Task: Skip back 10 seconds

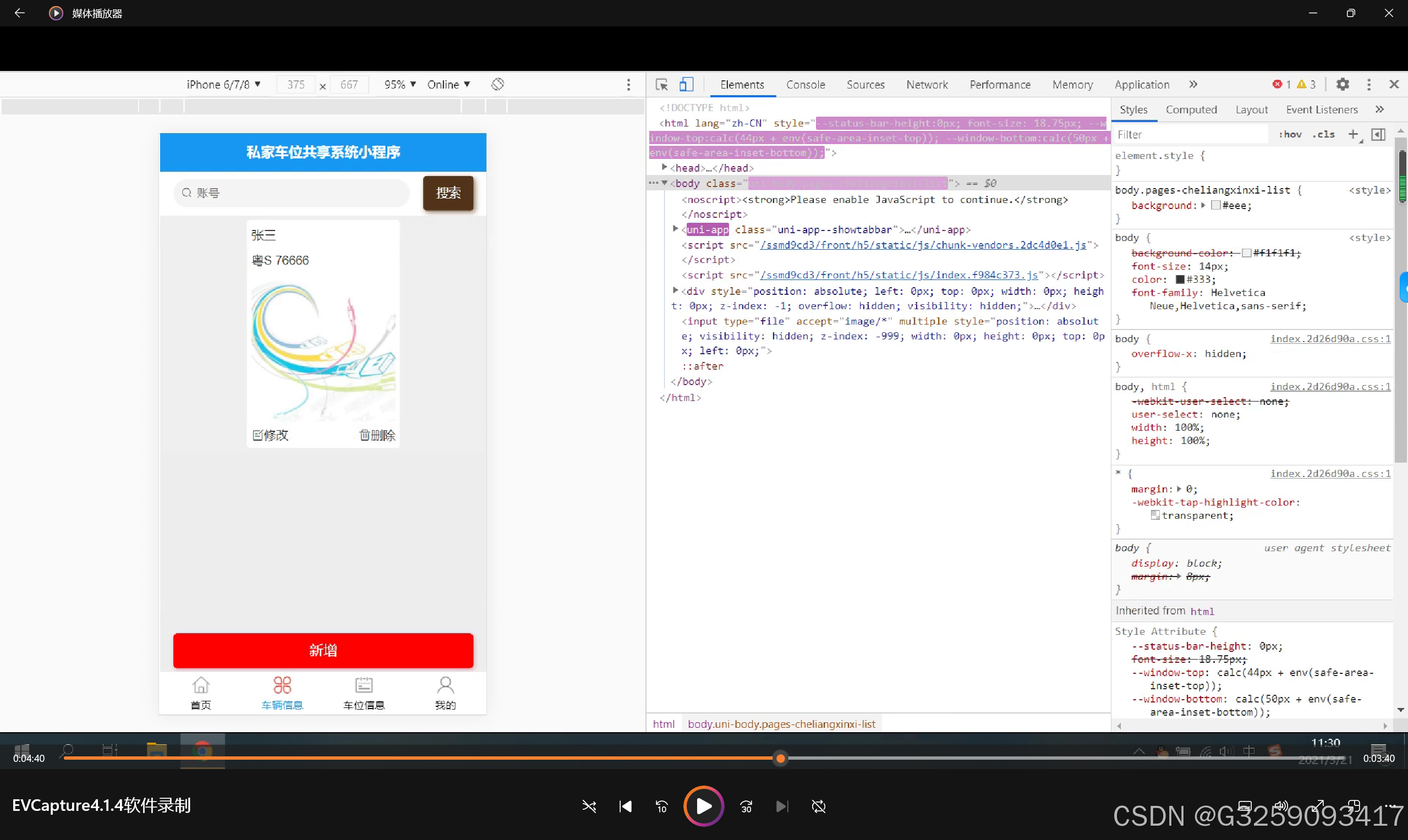Action: (661, 806)
